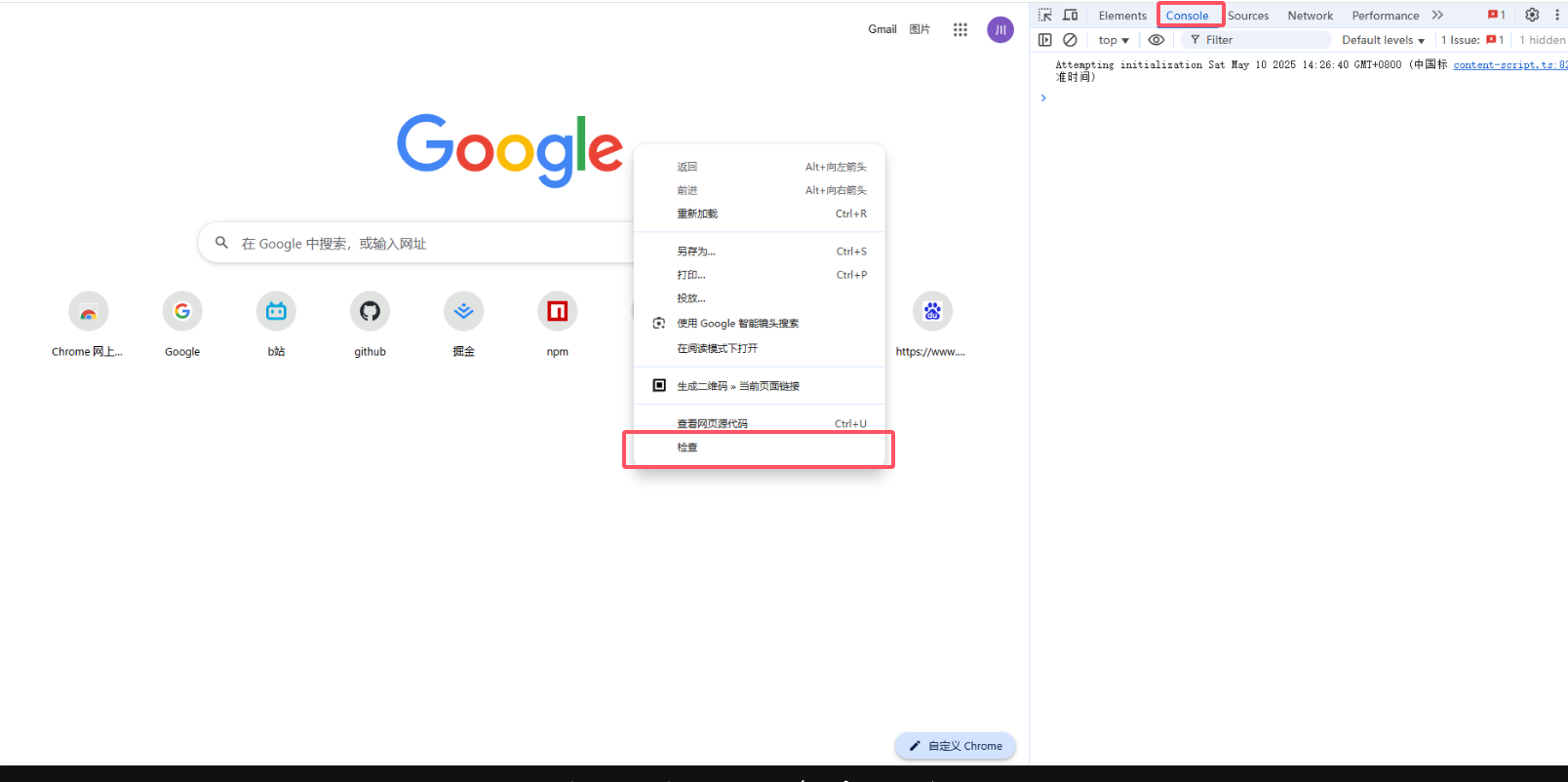Viewport: 1568px width, 782px height.
Task: Click the purple profile avatar
Action: (x=1000, y=30)
